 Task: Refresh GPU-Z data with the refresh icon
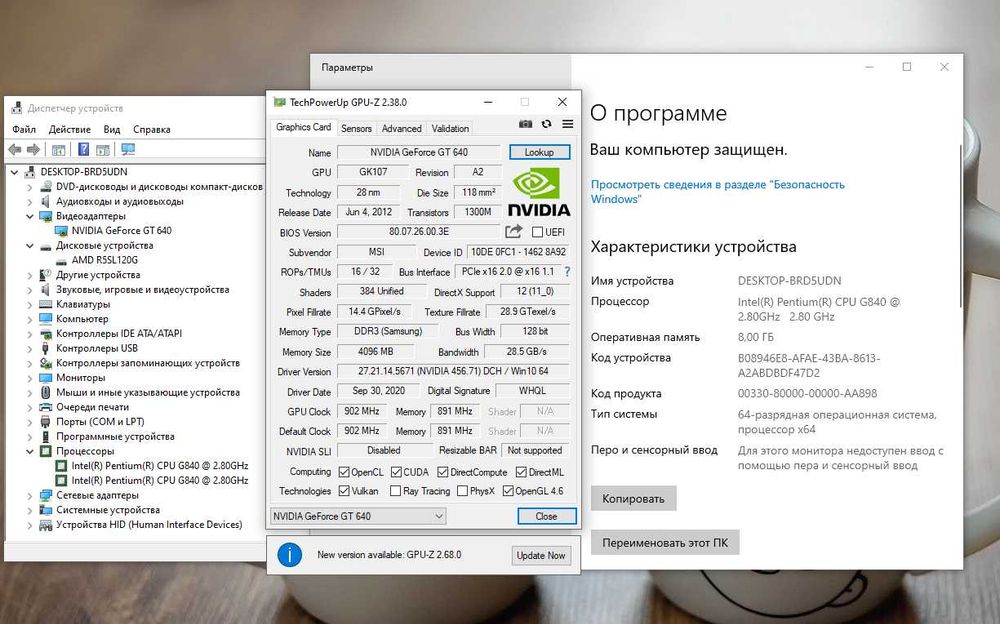[x=547, y=124]
